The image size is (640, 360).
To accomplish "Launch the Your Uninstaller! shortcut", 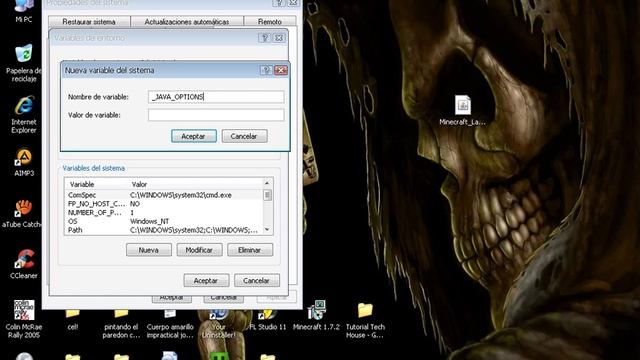I will pyautogui.click(x=218, y=324).
